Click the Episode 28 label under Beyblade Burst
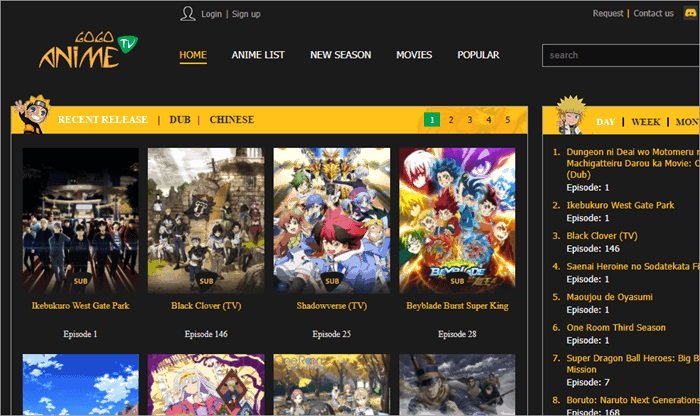Image resolution: width=700 pixels, height=416 pixels. pyautogui.click(x=457, y=334)
